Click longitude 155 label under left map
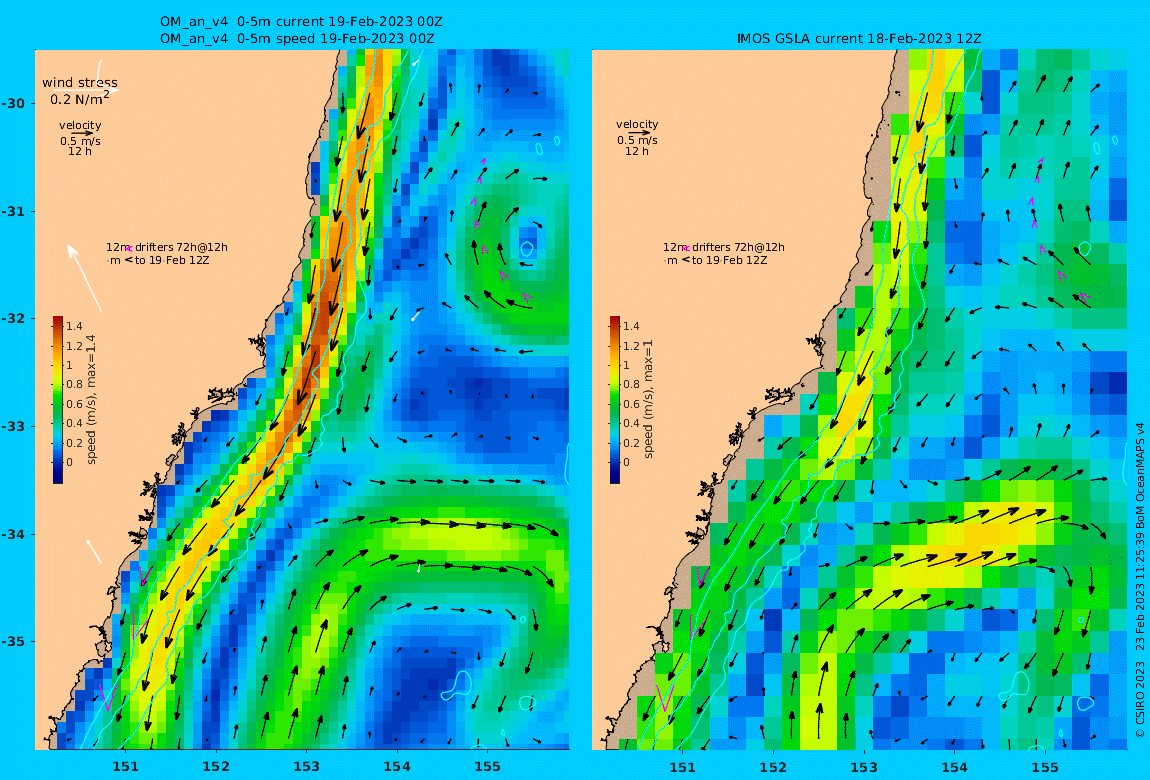The image size is (1150, 780). (x=488, y=767)
